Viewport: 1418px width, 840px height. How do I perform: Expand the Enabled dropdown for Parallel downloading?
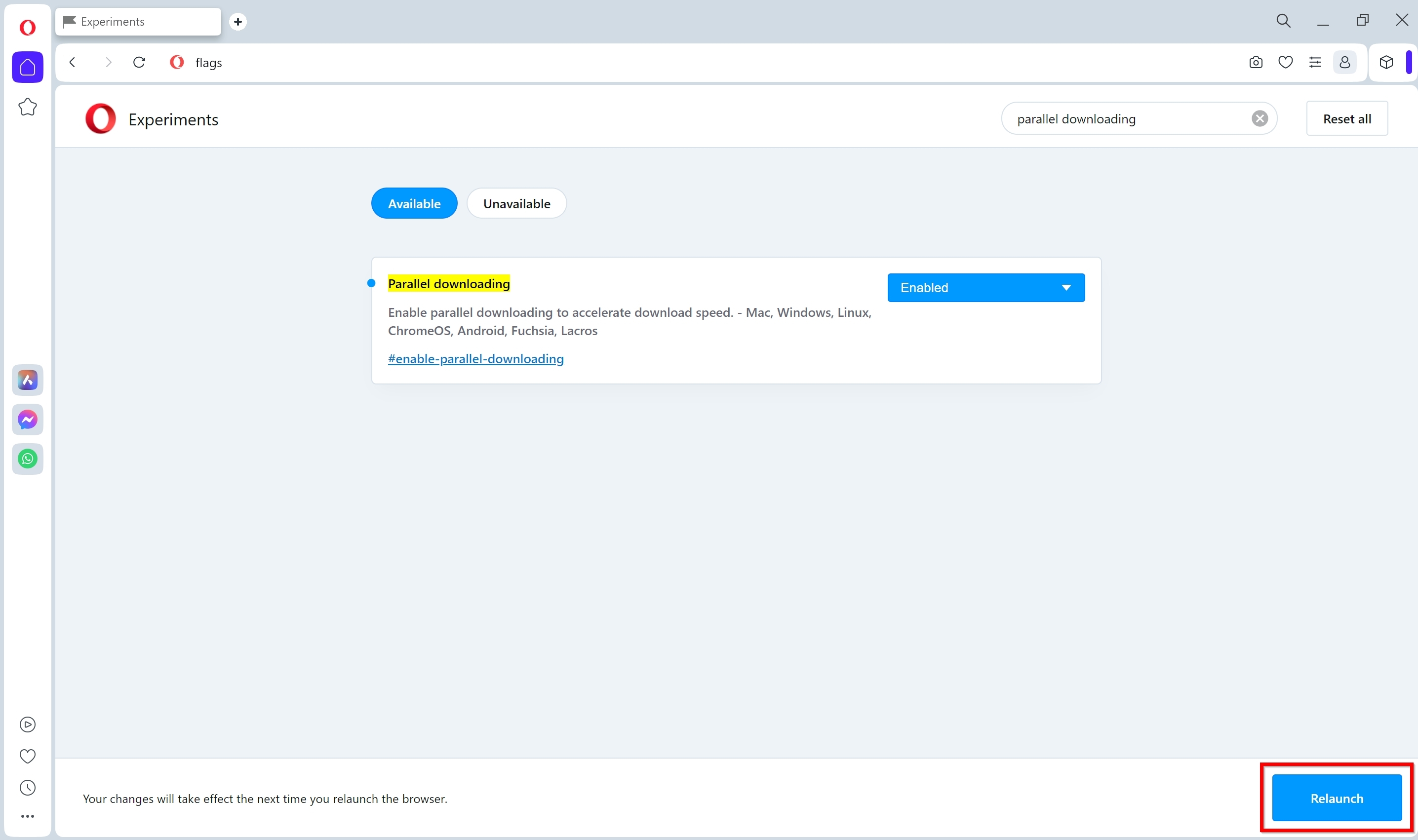(x=985, y=288)
